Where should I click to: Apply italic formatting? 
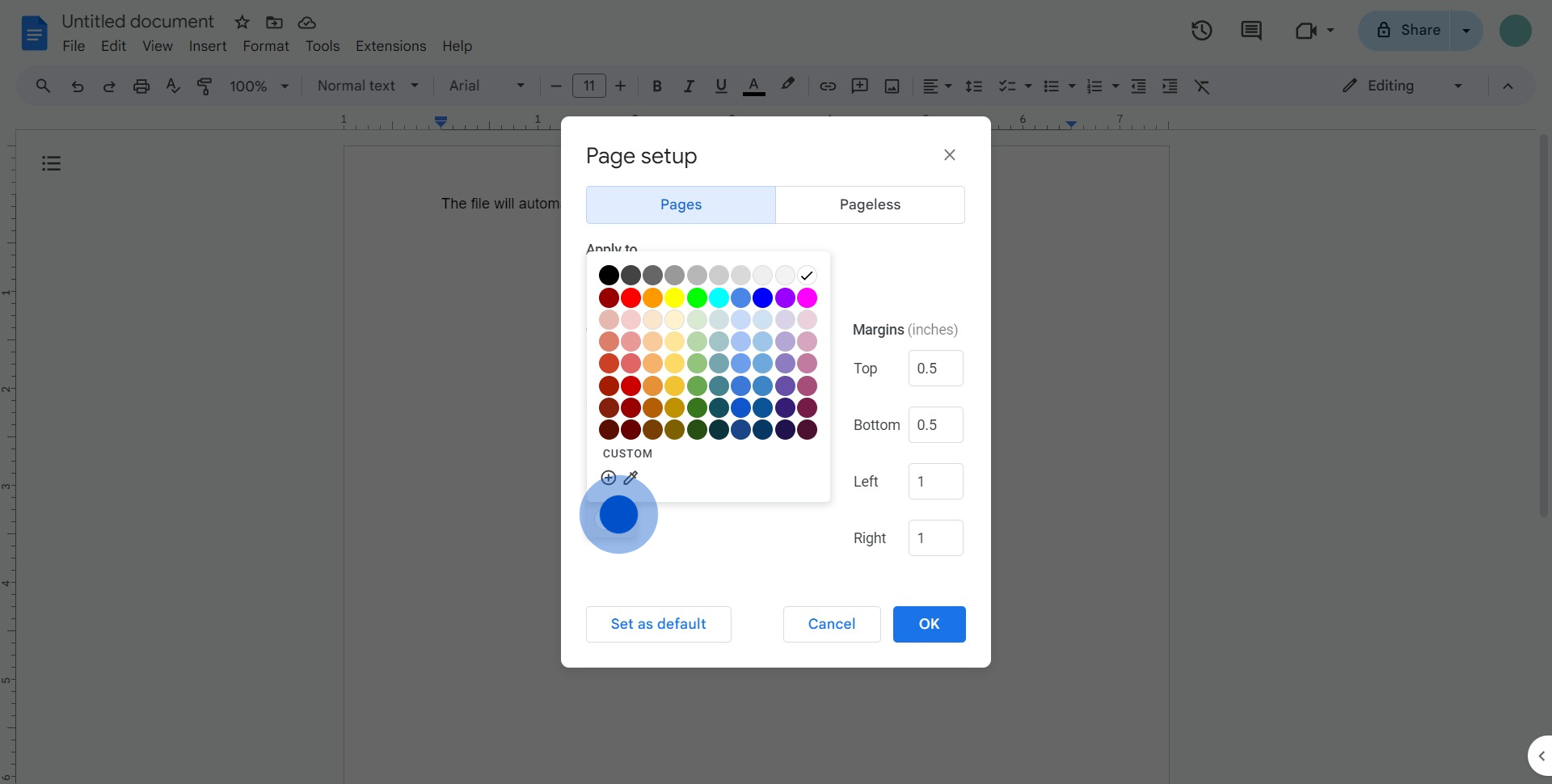click(689, 86)
